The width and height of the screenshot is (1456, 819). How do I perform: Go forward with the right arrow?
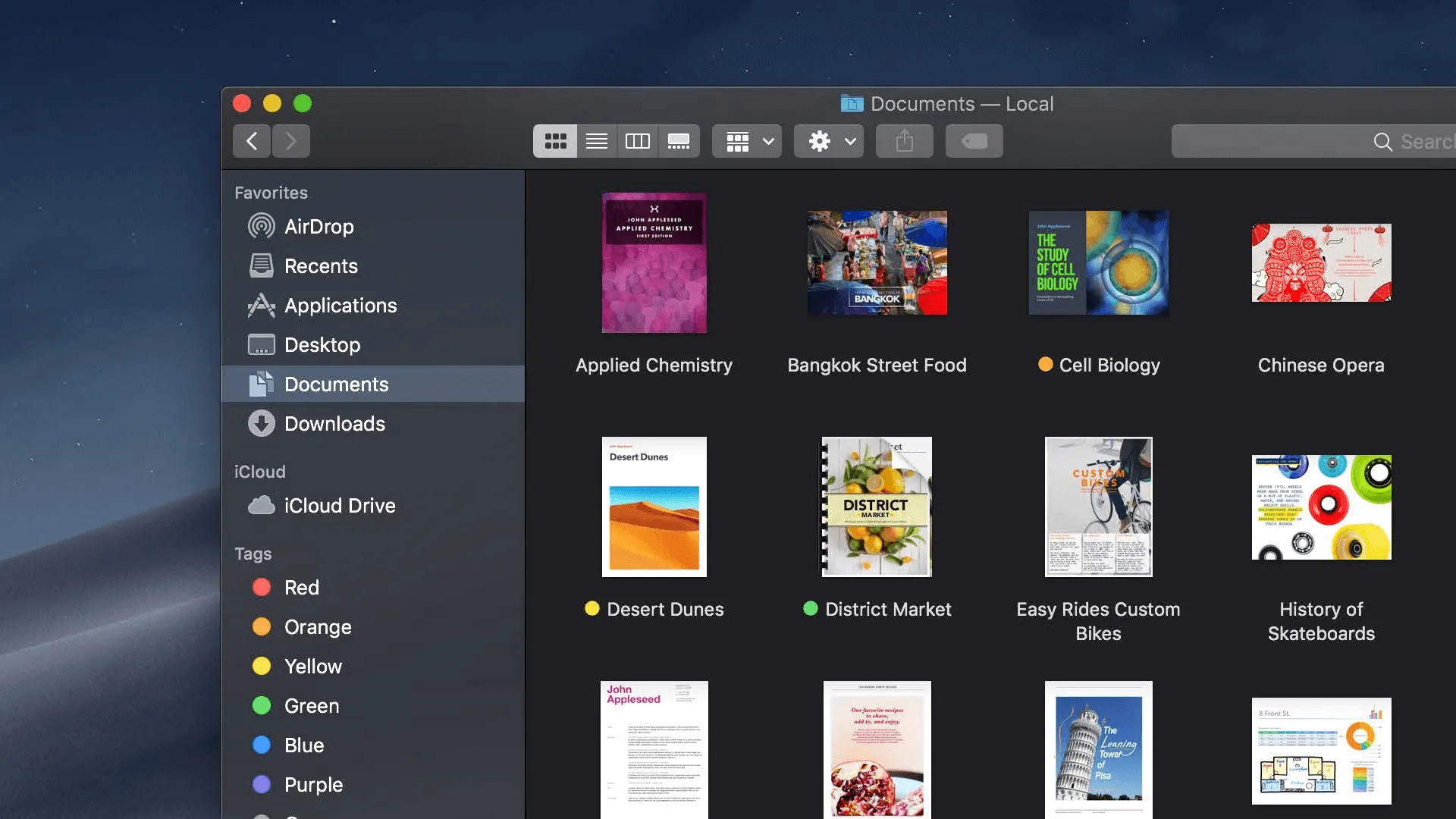291,141
